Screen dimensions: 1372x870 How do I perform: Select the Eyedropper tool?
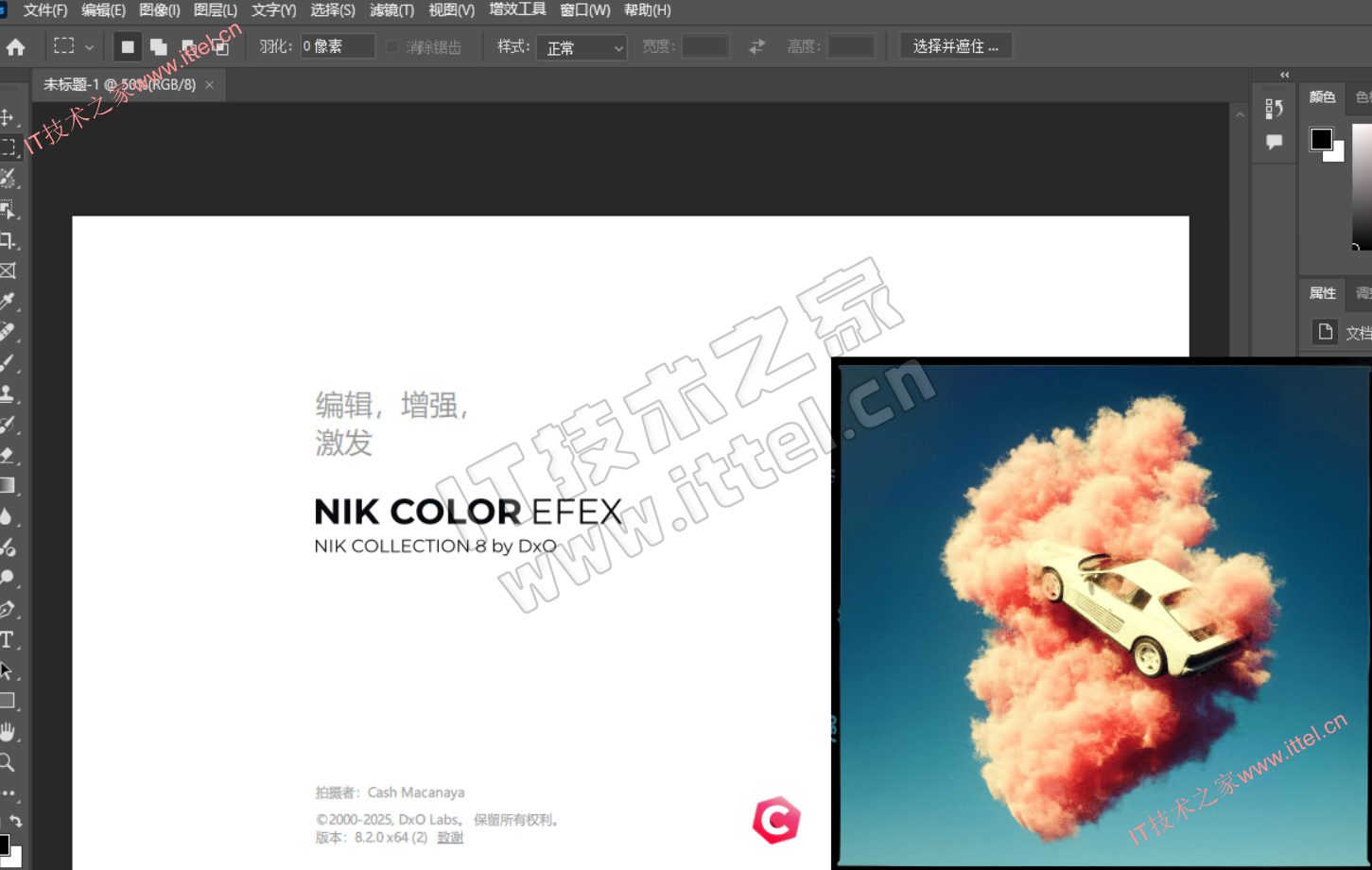coord(8,302)
